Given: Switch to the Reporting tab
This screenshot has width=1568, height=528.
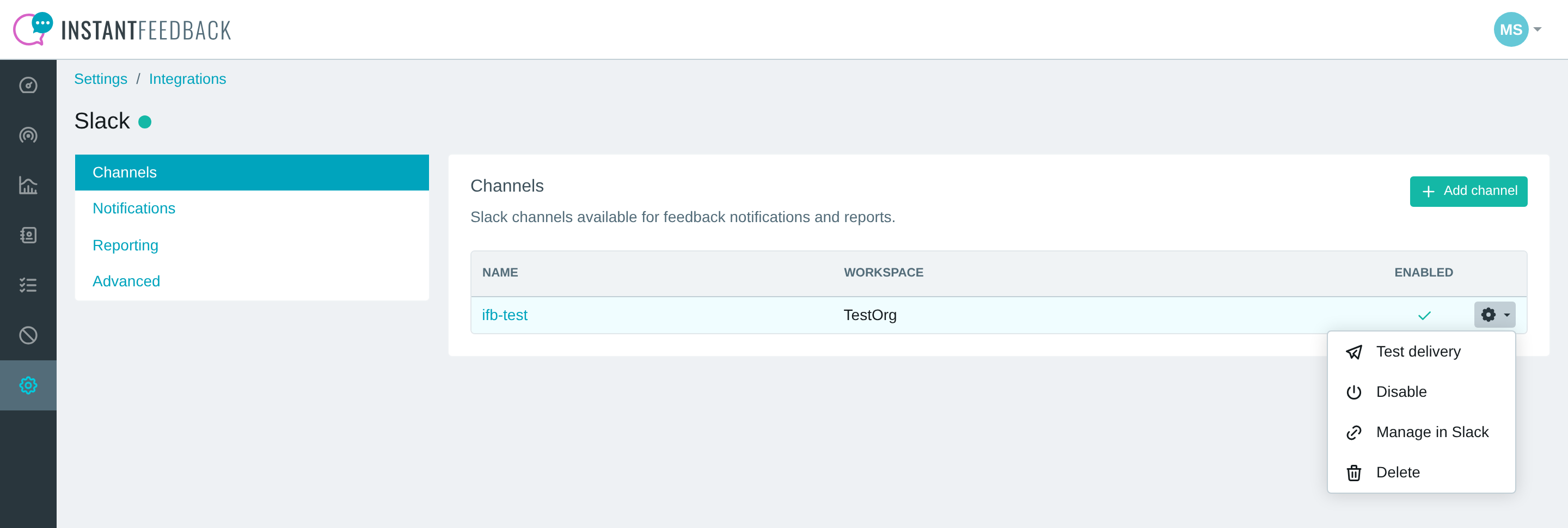Looking at the screenshot, I should click(252, 245).
